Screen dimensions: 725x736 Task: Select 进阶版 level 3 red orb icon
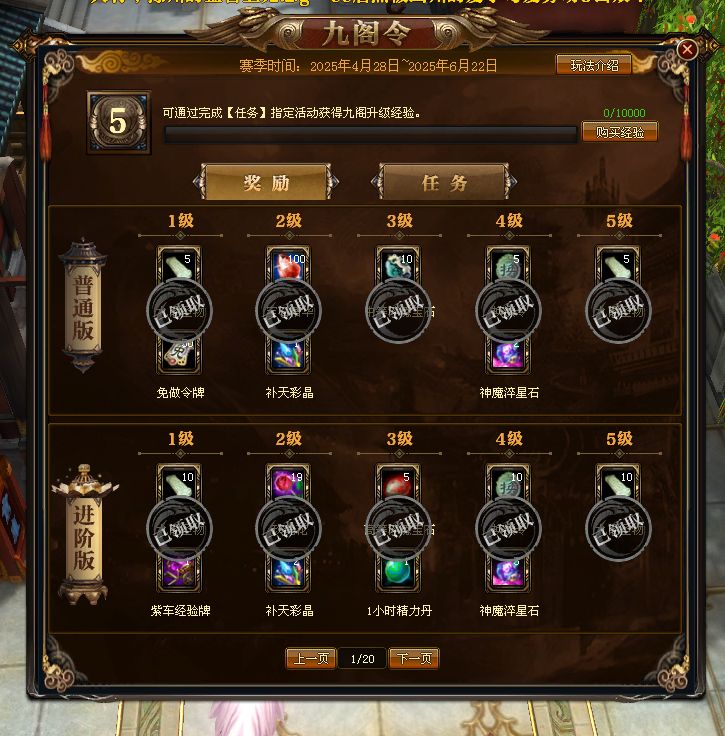point(398,483)
